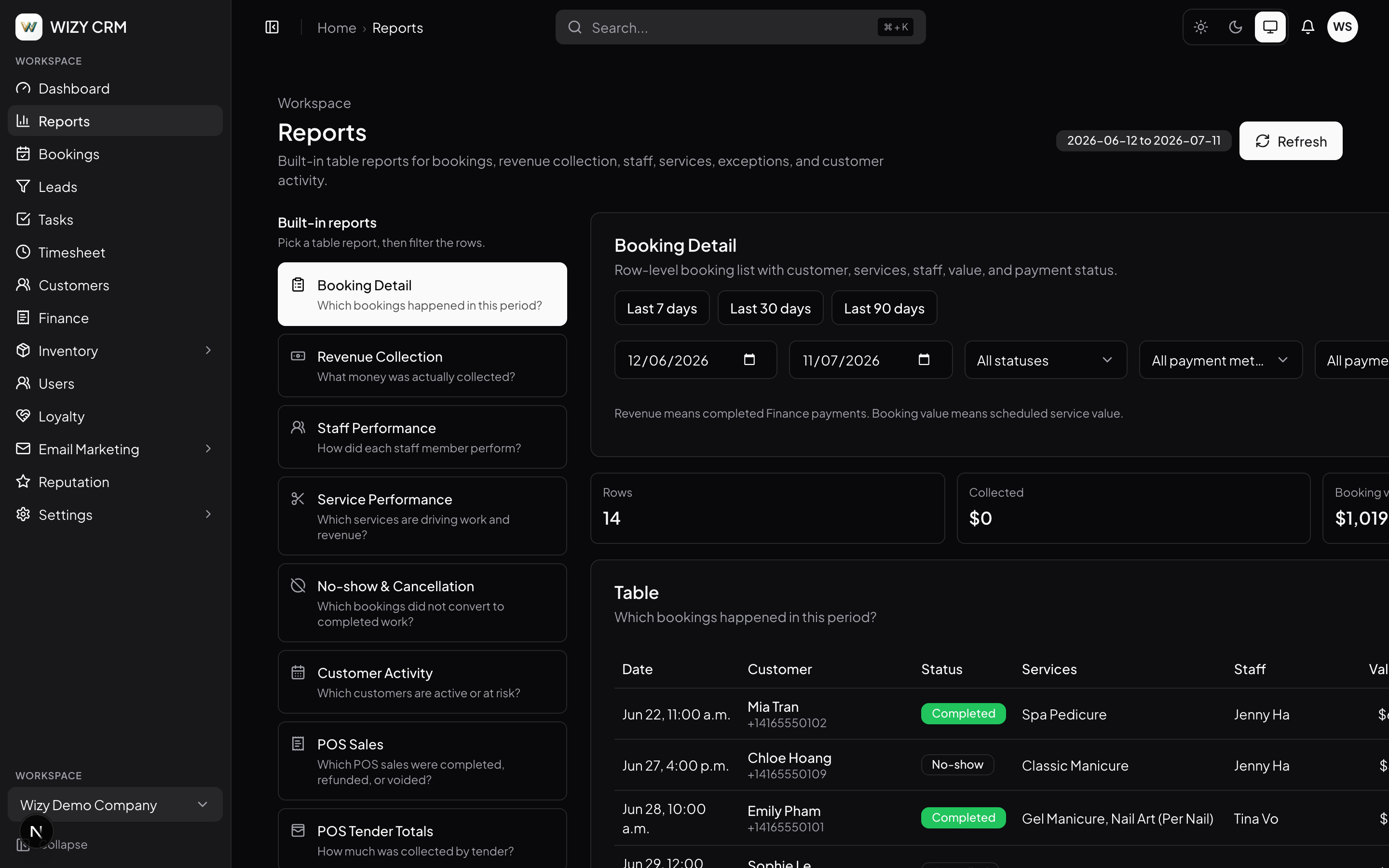Open the end date calendar picker icon
Screen dimensions: 1389x868
click(x=924, y=359)
